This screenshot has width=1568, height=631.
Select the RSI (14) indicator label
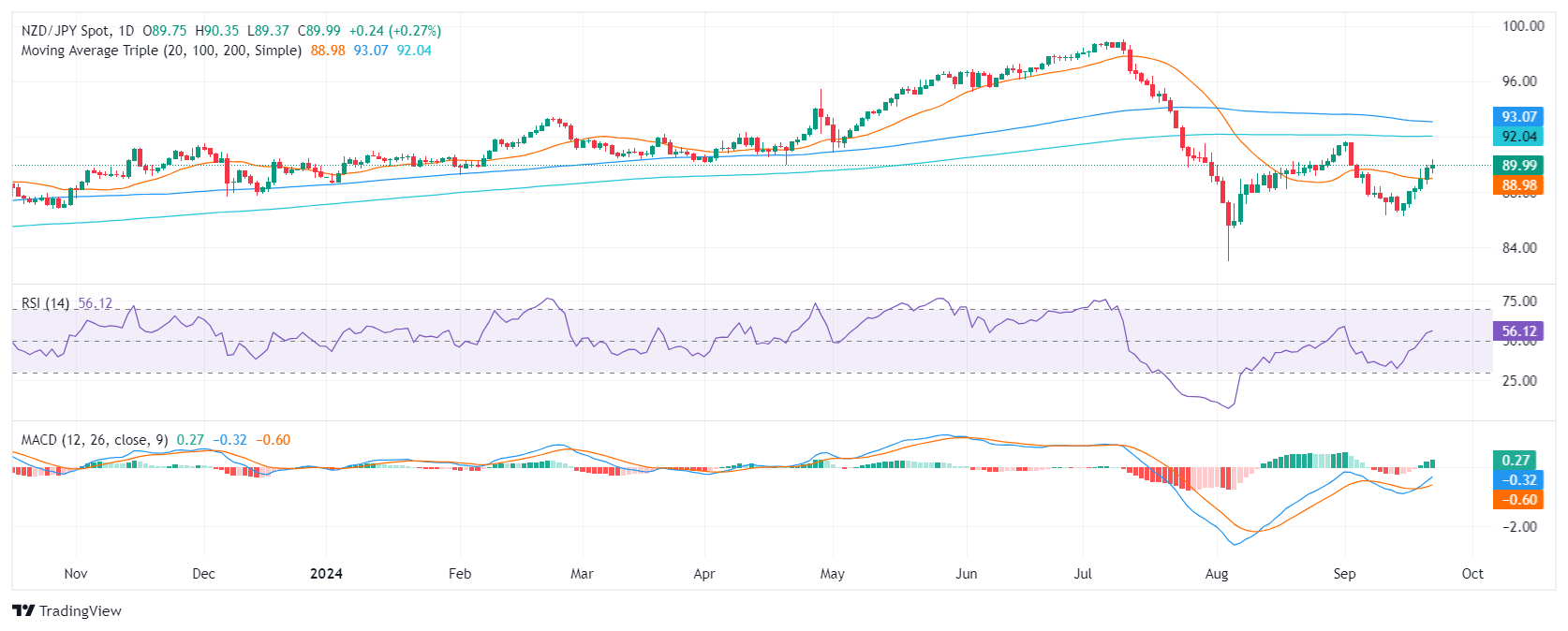45,303
